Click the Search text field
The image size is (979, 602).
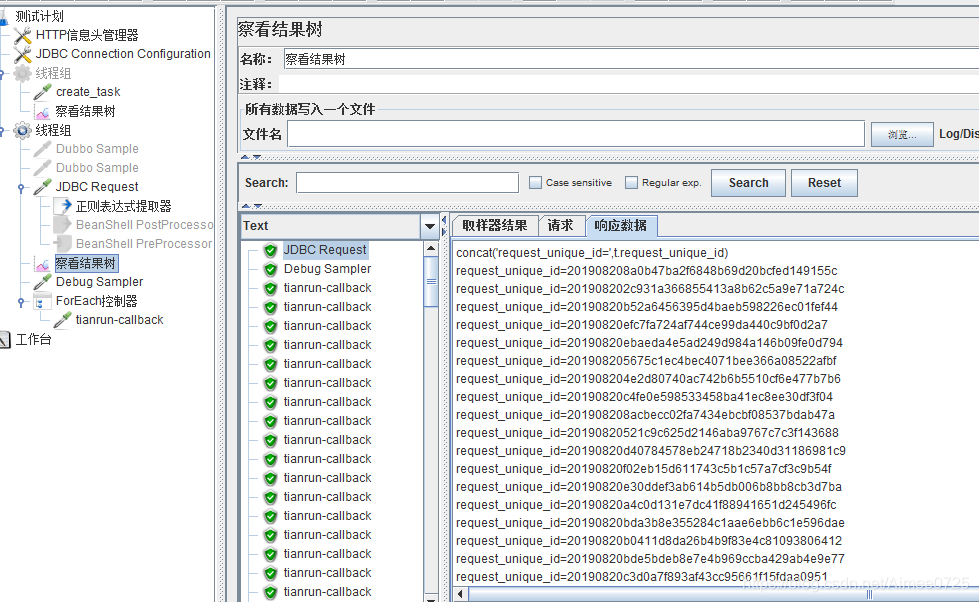[x=407, y=183]
